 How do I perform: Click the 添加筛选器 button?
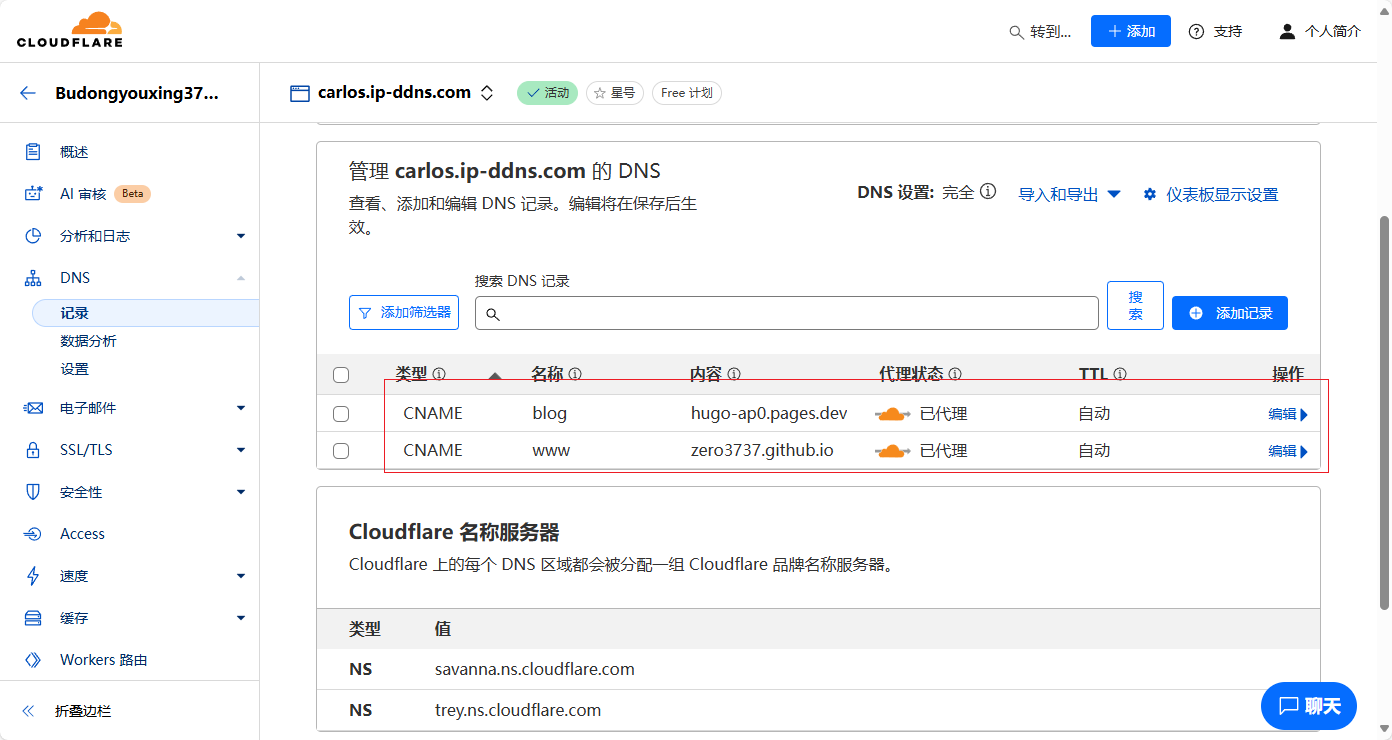(x=404, y=312)
